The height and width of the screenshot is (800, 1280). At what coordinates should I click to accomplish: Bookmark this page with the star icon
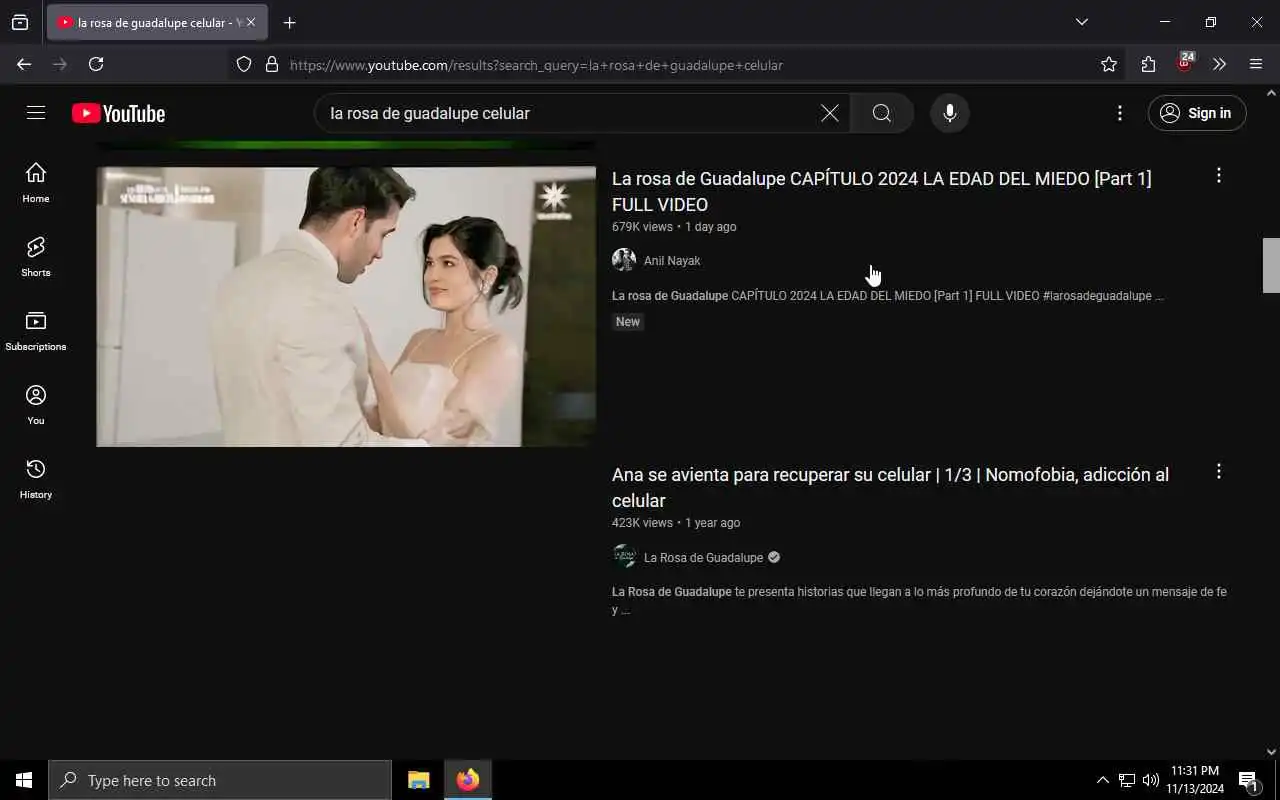[1109, 64]
